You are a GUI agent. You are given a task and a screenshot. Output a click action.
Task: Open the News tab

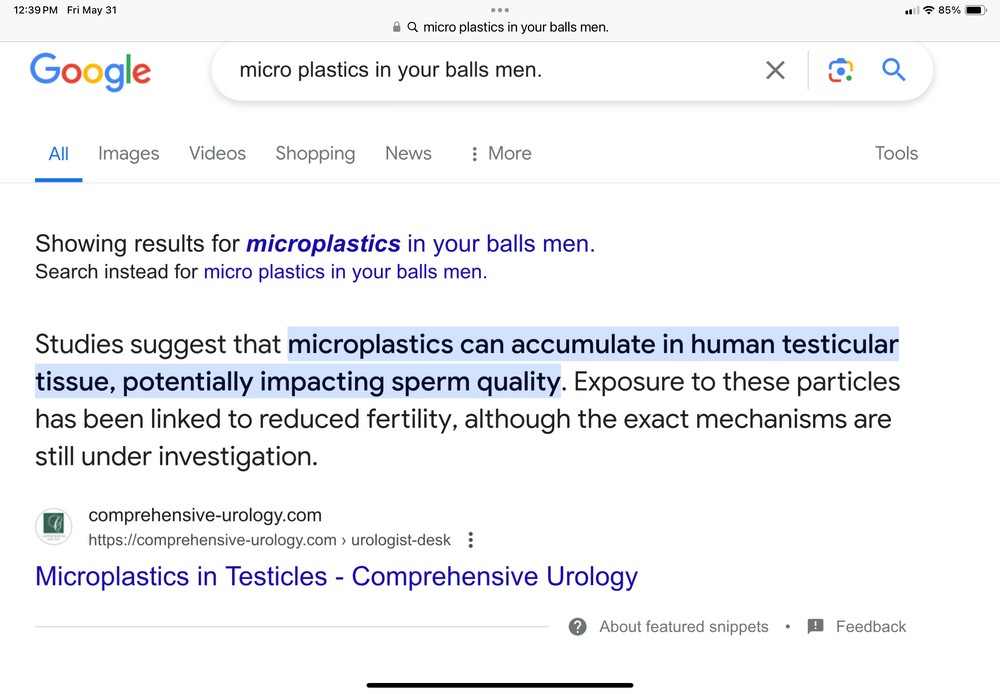coord(408,153)
